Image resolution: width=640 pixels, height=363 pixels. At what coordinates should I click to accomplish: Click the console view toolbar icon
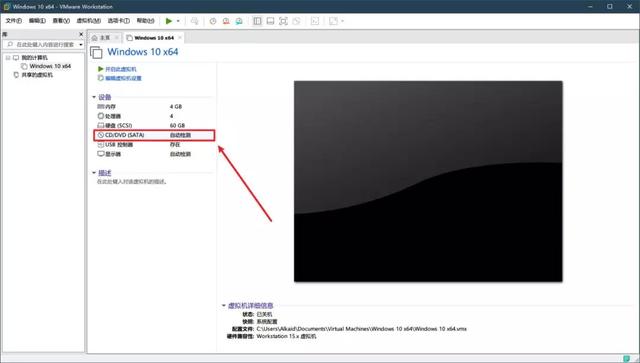[315, 21]
